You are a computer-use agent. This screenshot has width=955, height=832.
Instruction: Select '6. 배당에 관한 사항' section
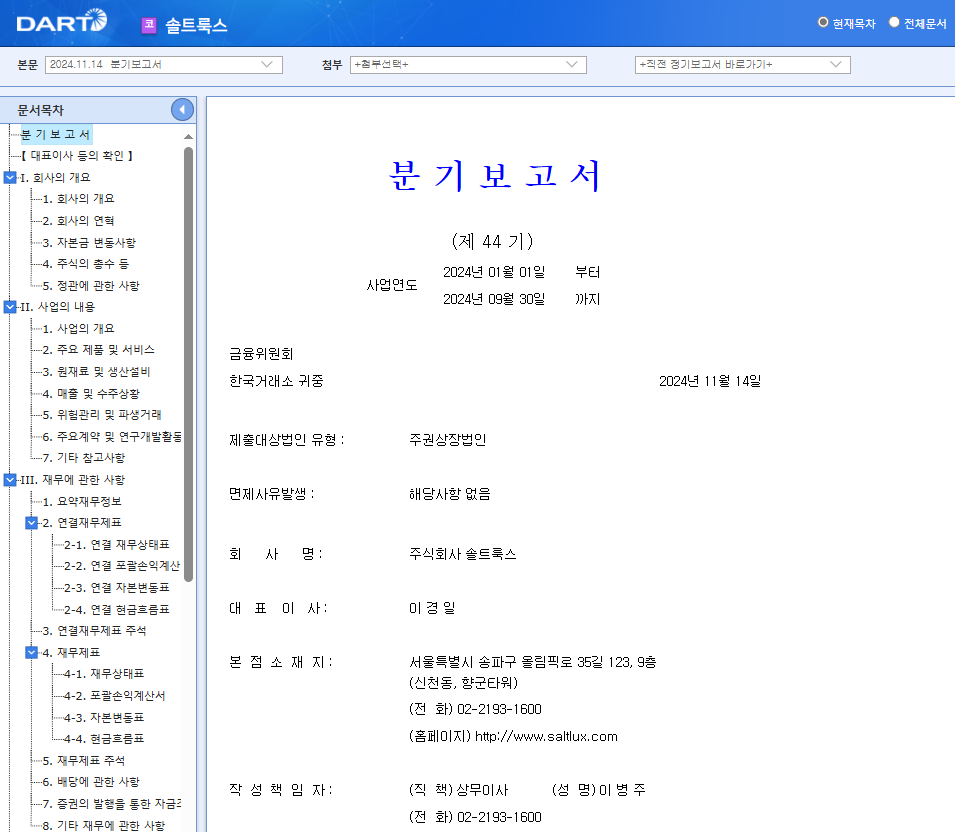coord(92,779)
